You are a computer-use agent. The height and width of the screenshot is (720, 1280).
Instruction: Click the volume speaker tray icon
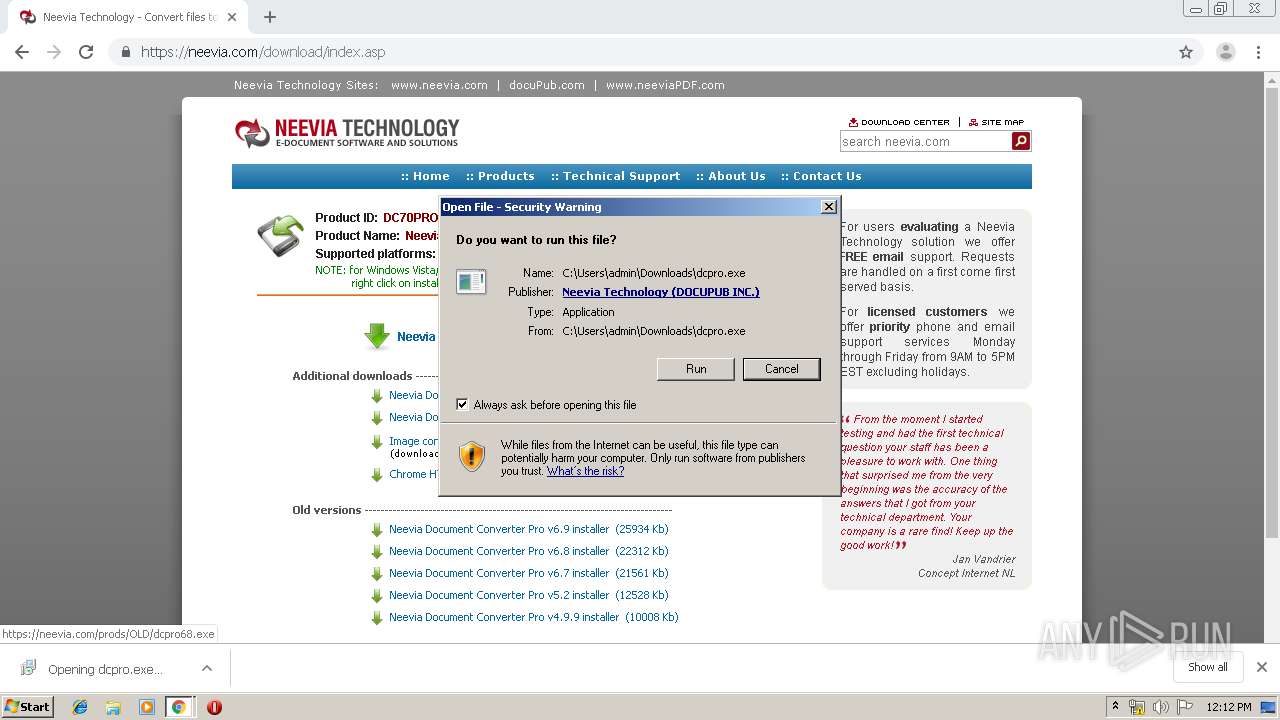(1160, 707)
